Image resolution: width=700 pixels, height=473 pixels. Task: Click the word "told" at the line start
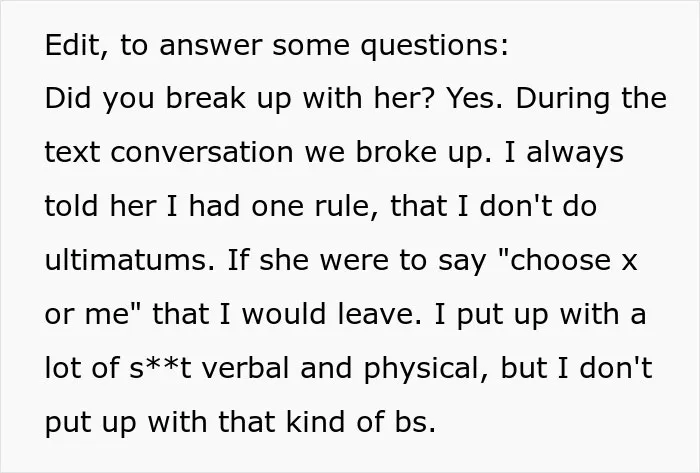[x=71, y=206]
